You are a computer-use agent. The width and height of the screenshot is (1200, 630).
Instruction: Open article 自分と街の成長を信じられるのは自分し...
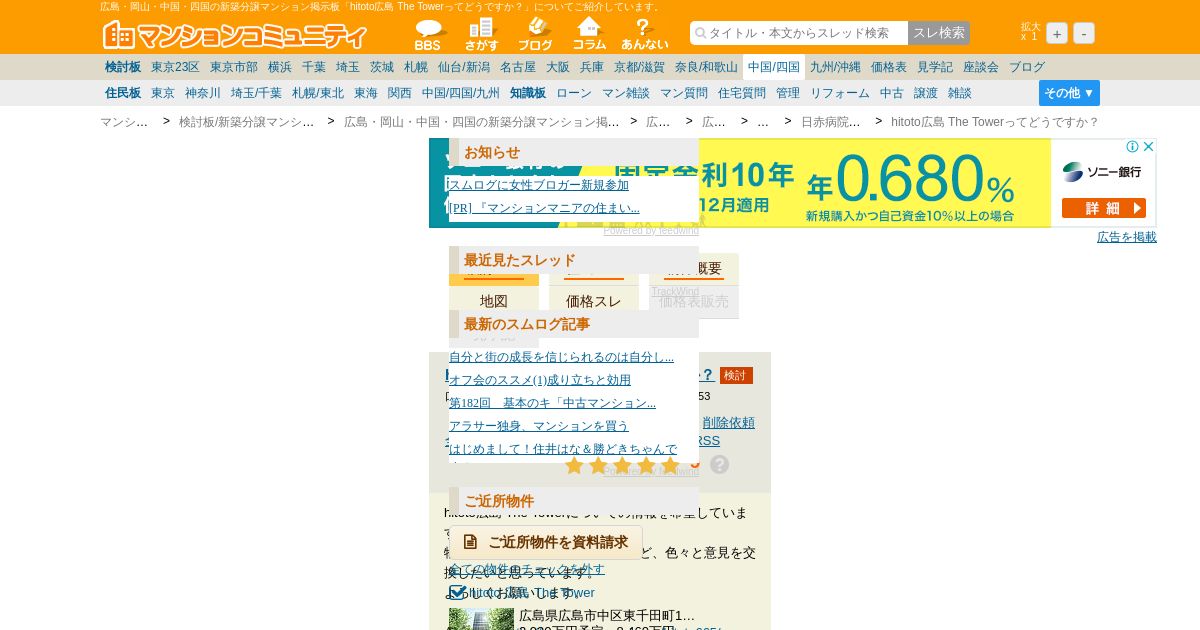pyautogui.click(x=562, y=357)
